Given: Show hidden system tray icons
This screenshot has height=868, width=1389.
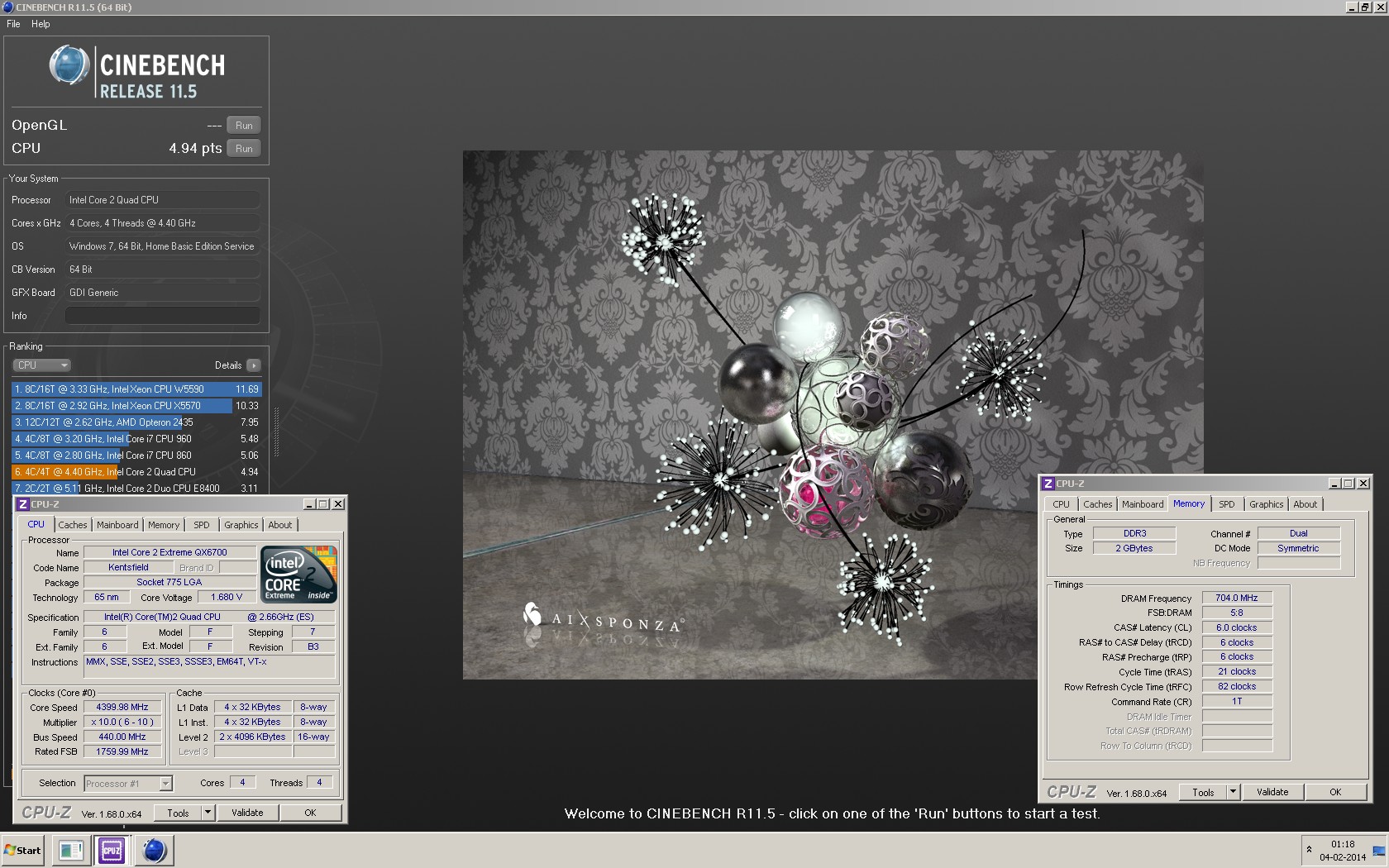Looking at the screenshot, I should [x=1309, y=851].
